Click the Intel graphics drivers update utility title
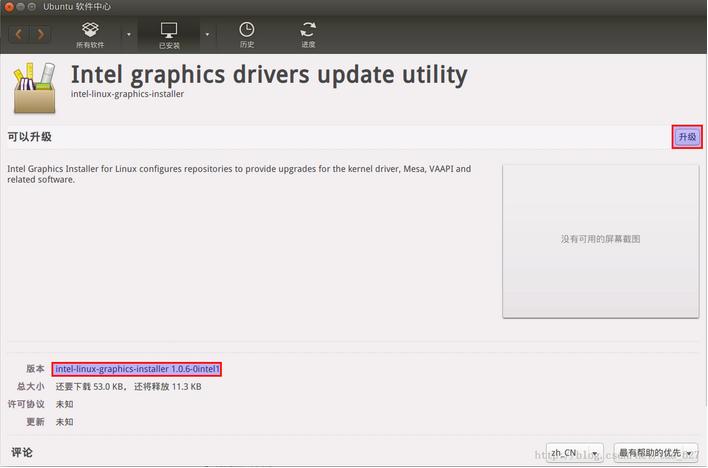The image size is (708, 468). pos(269,75)
